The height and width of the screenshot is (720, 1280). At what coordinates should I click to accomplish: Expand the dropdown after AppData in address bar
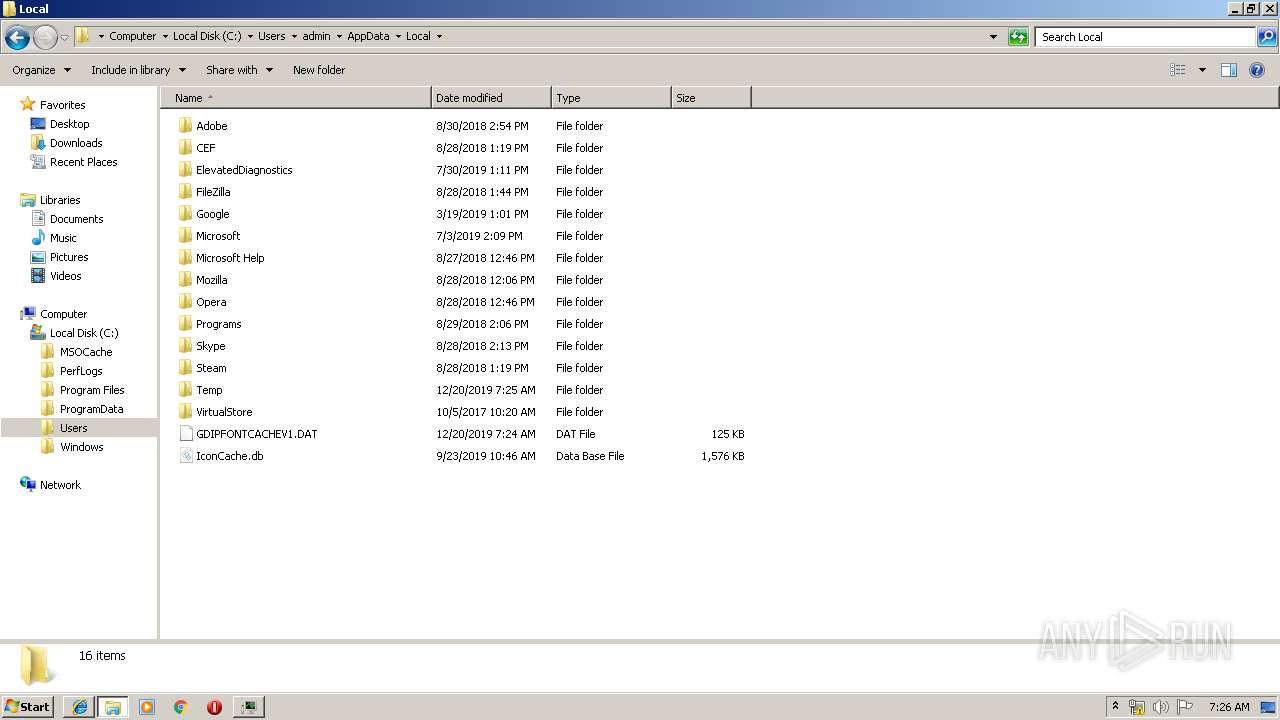tap(398, 37)
